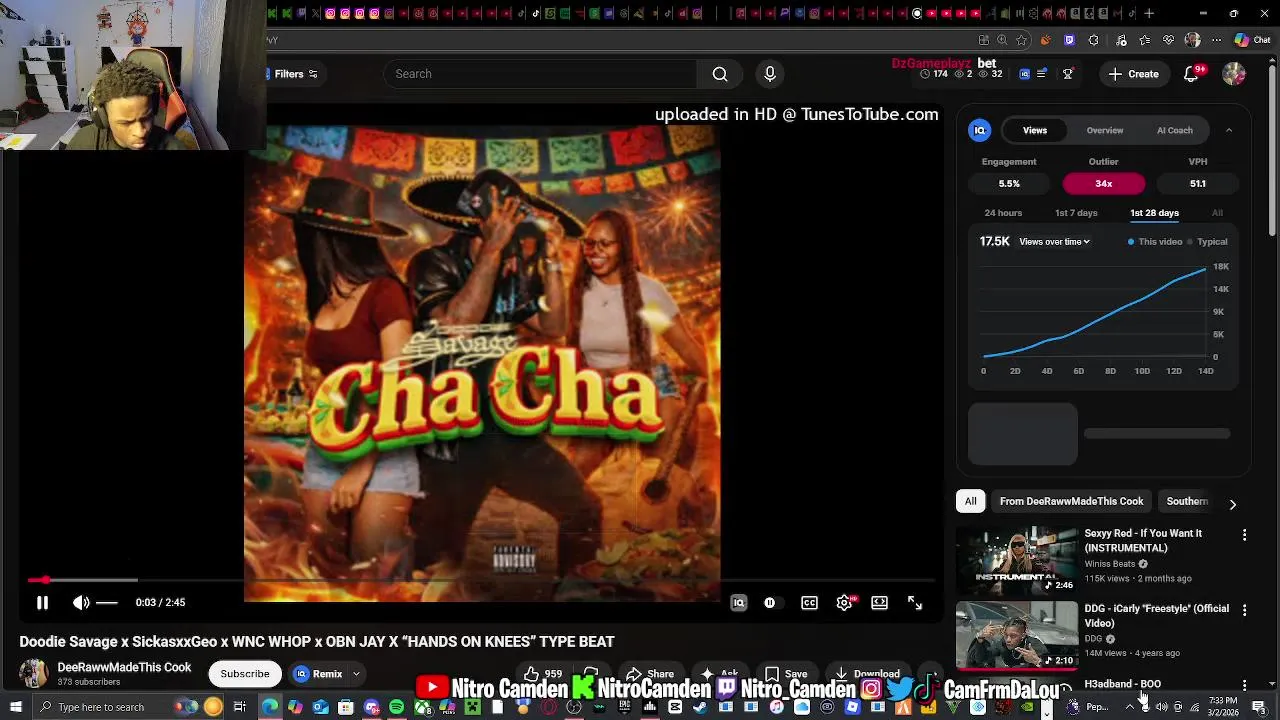Open DeeRawwMadeThis Cook channel name
The width and height of the screenshot is (1280, 720).
click(x=124, y=668)
